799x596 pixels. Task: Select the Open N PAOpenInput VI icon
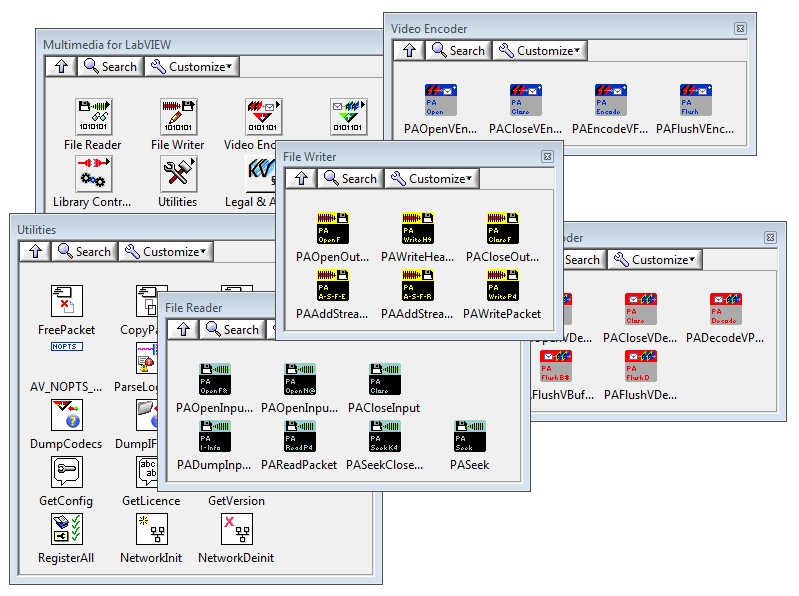pos(300,379)
